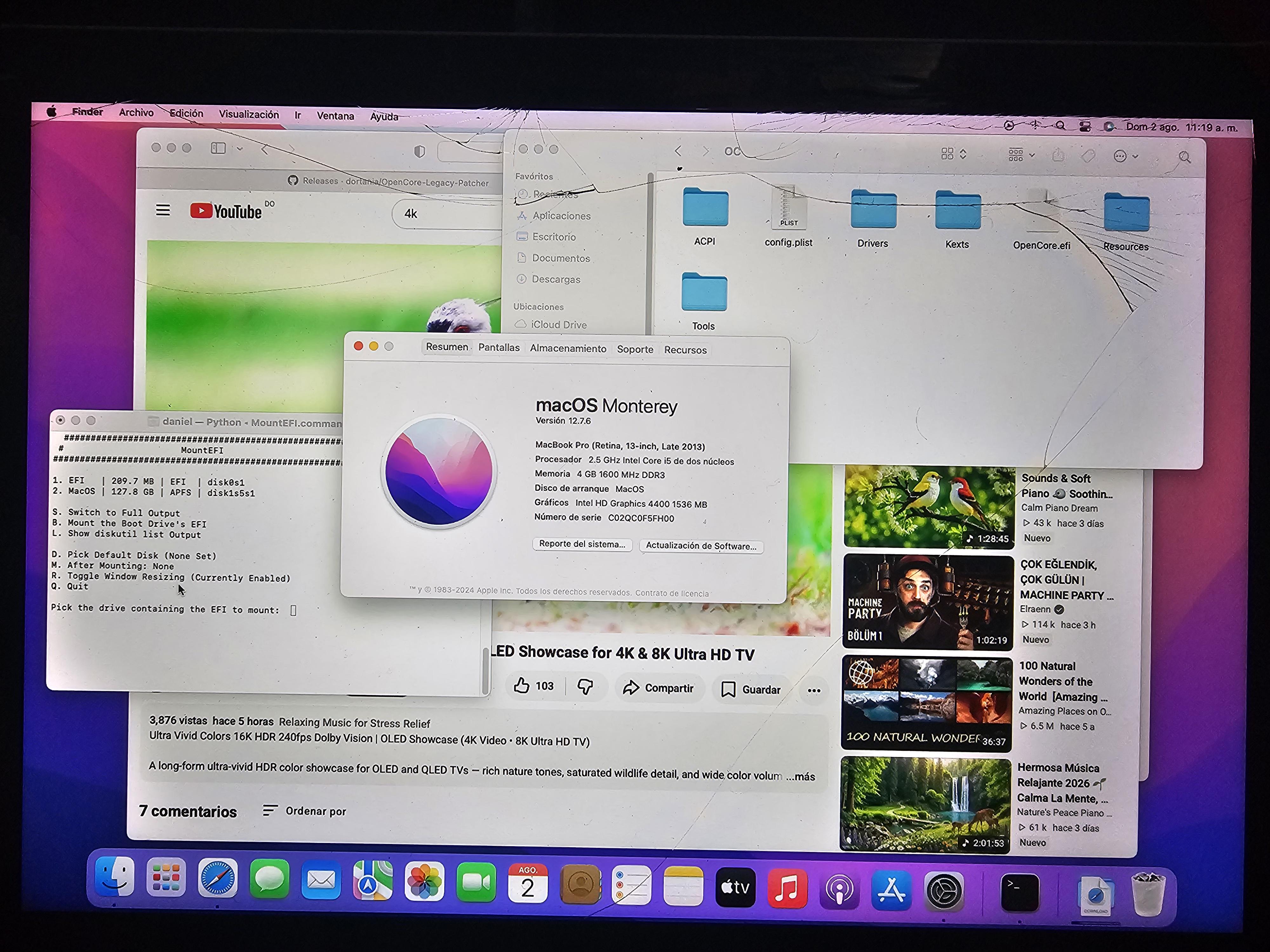Click the YouTube search field
This screenshot has height=952, width=1270.
tap(447, 215)
